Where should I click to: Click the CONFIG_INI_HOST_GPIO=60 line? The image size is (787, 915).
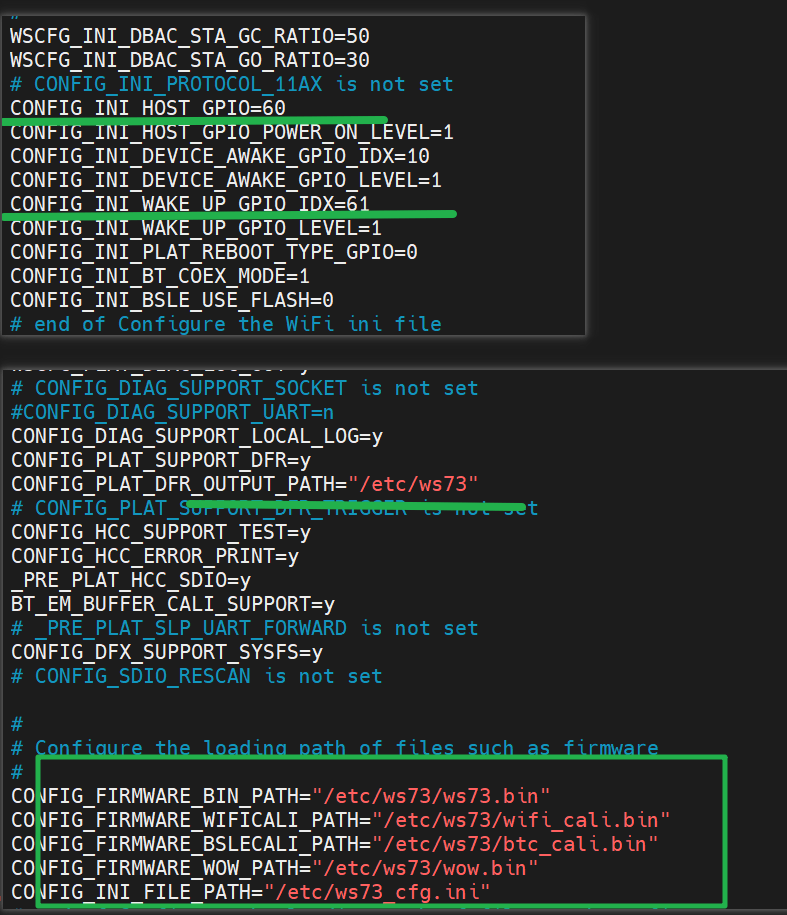click(x=148, y=108)
